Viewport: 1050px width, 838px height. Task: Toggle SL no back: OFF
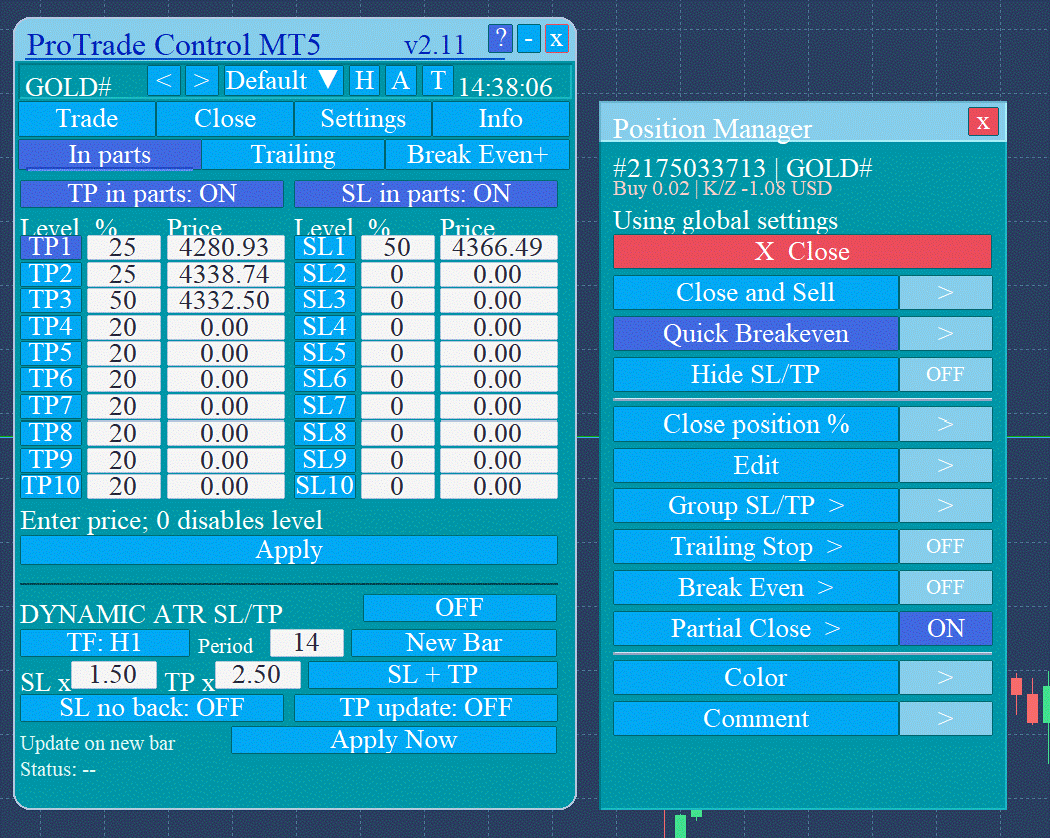click(x=152, y=708)
